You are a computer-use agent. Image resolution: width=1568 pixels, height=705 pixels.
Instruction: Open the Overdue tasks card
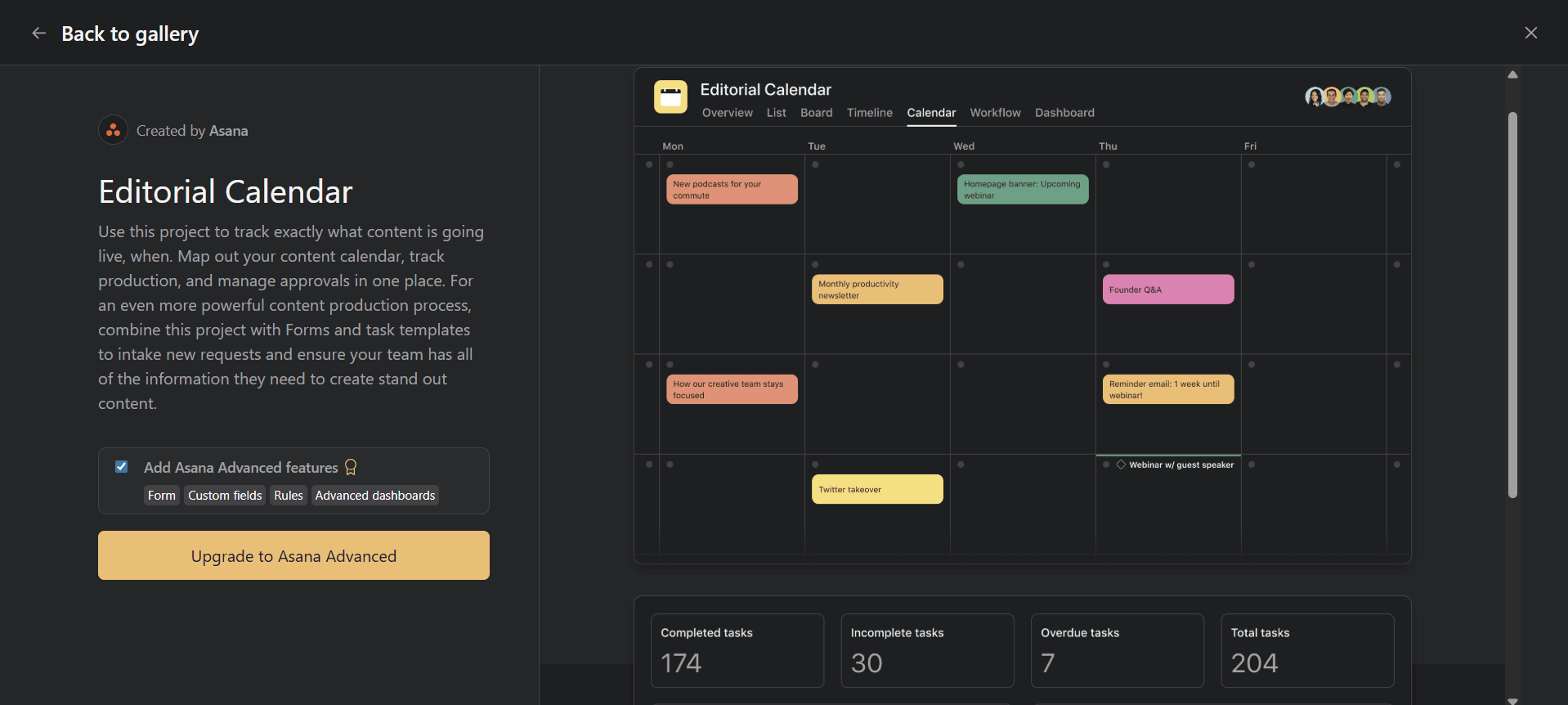coord(1117,650)
